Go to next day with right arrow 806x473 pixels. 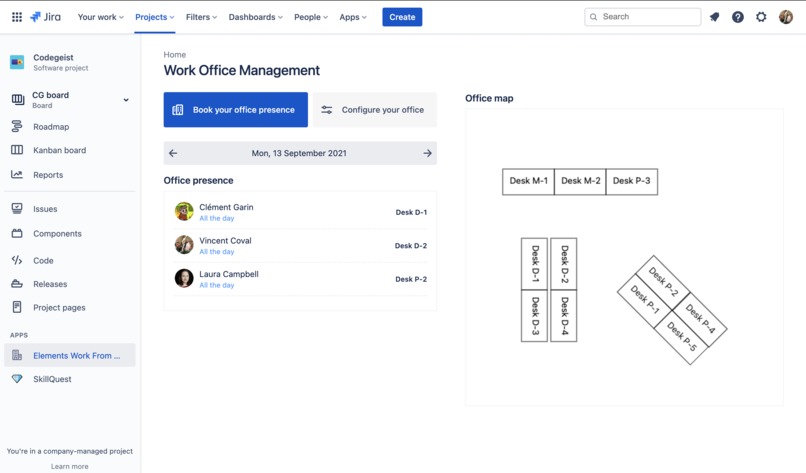pos(427,153)
